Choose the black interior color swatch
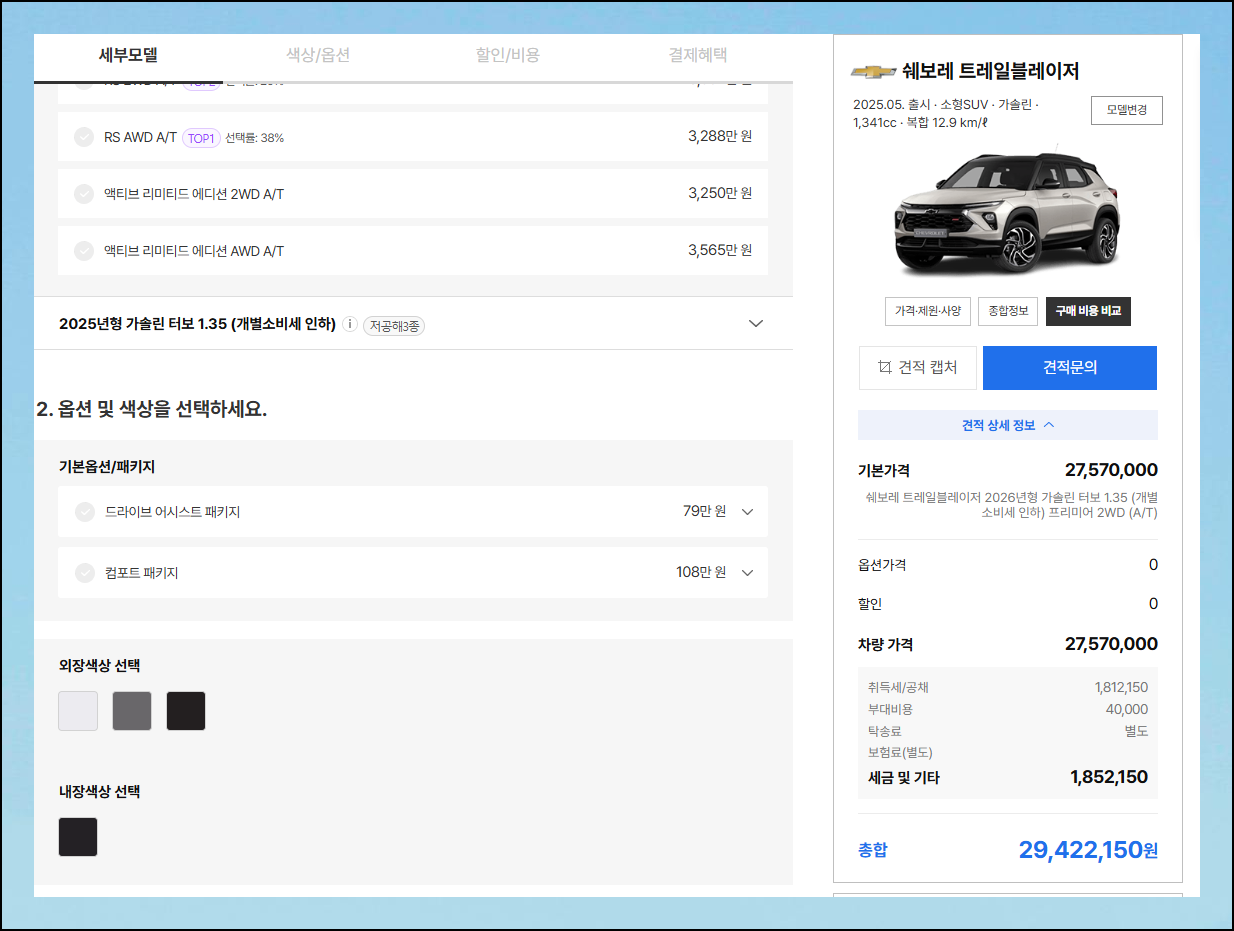1234x931 pixels. [x=78, y=837]
